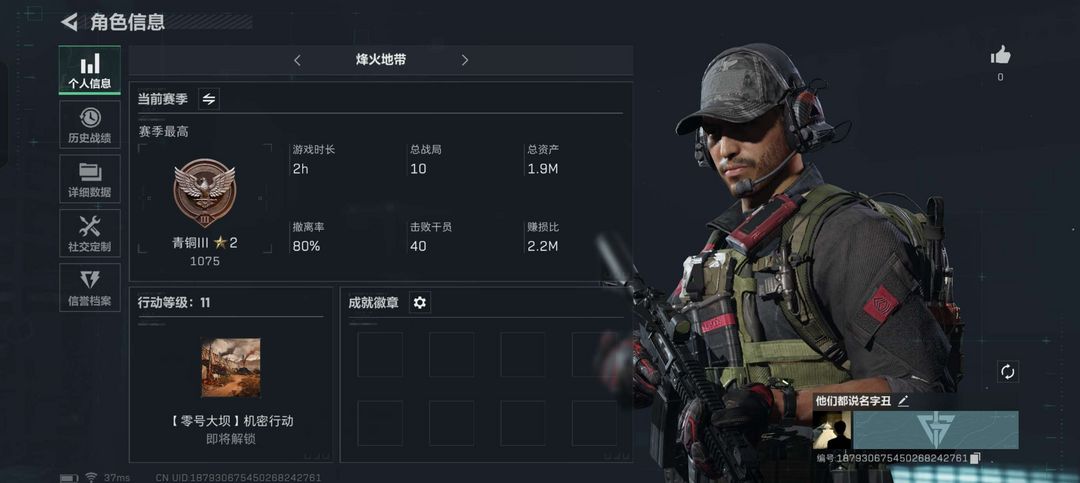Image resolution: width=1080 pixels, height=483 pixels.
Task: Click the player avatar thumbnail
Action: [832, 430]
